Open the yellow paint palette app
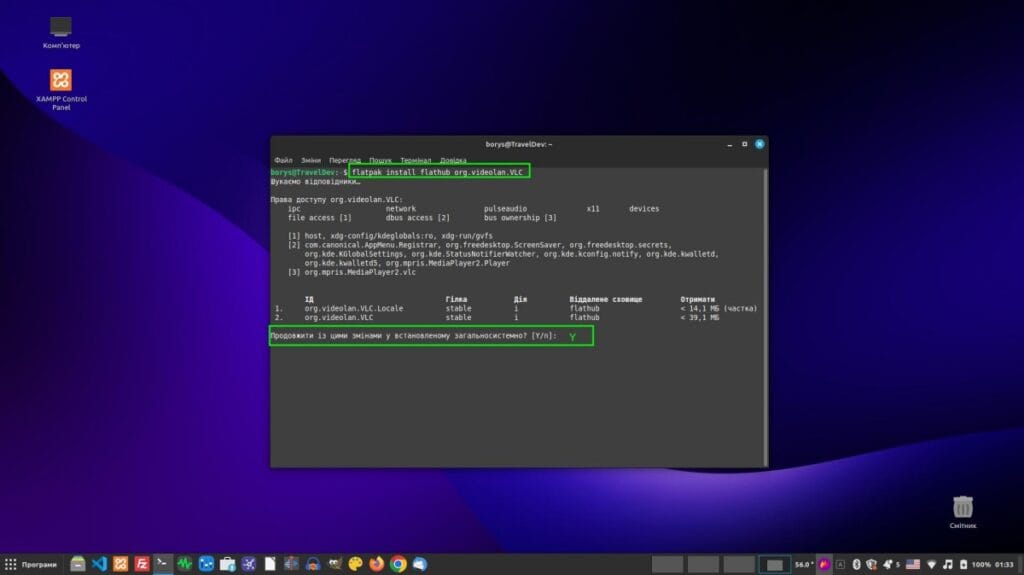 [x=355, y=564]
